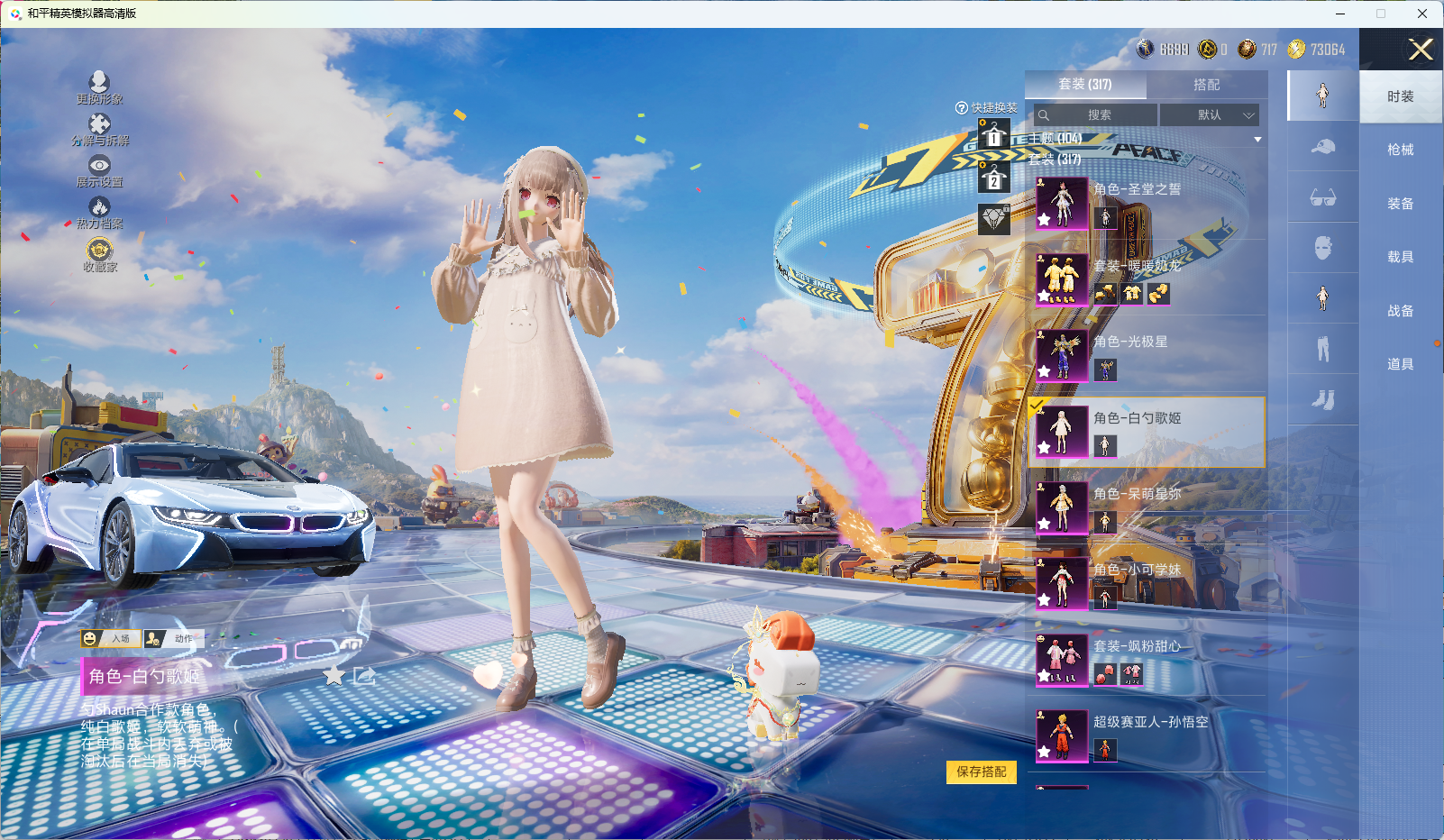Switch to the 搭配 tab
The image size is (1444, 840).
tap(1207, 84)
